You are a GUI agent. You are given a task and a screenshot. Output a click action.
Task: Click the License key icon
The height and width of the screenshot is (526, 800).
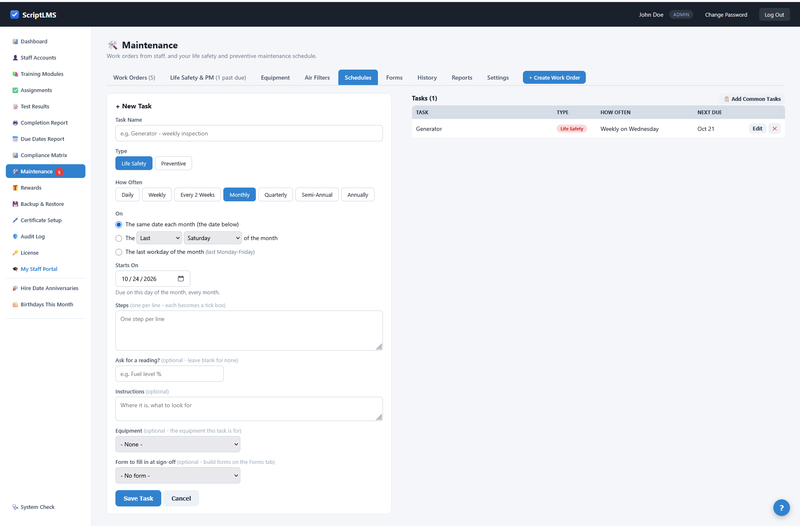point(15,253)
